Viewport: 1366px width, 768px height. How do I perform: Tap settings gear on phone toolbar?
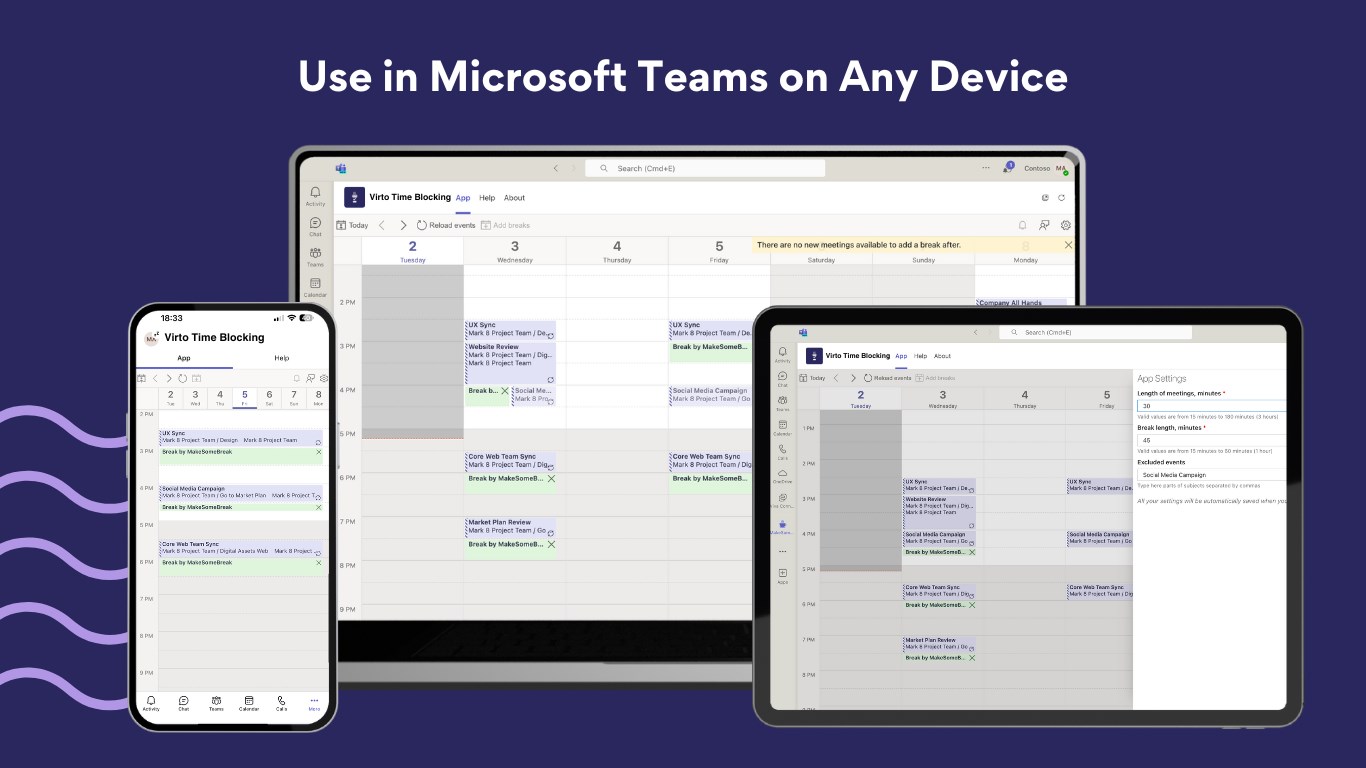point(324,378)
